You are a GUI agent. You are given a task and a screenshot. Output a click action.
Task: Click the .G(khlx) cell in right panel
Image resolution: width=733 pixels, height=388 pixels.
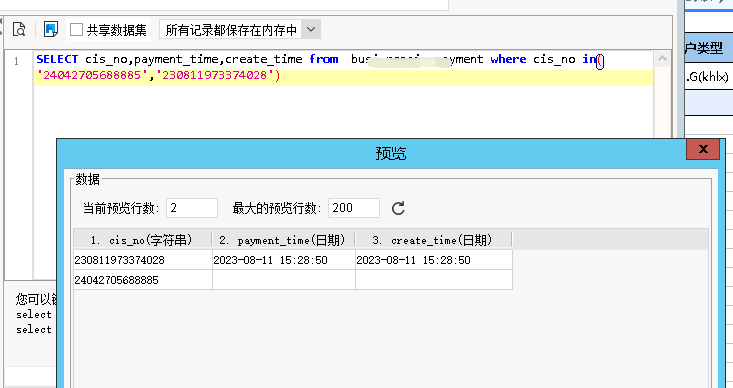click(x=709, y=77)
